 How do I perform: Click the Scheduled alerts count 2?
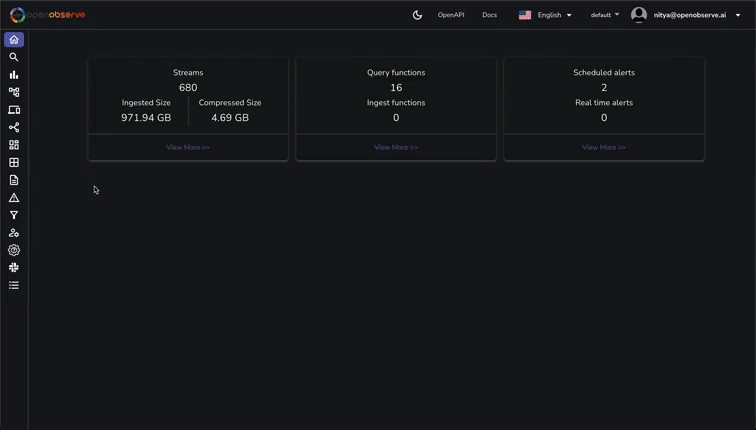[604, 88]
